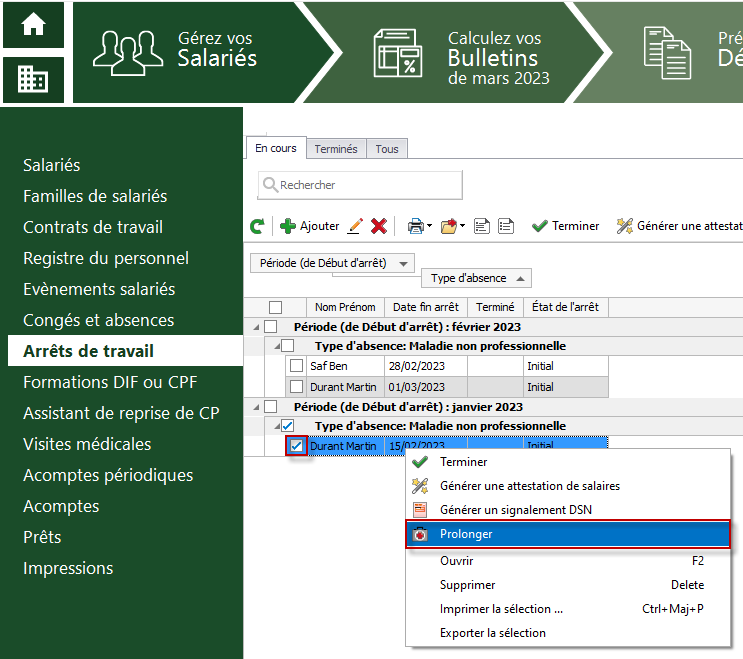
Task: Choose Exporter la sélection in context menu
Action: tap(568, 633)
